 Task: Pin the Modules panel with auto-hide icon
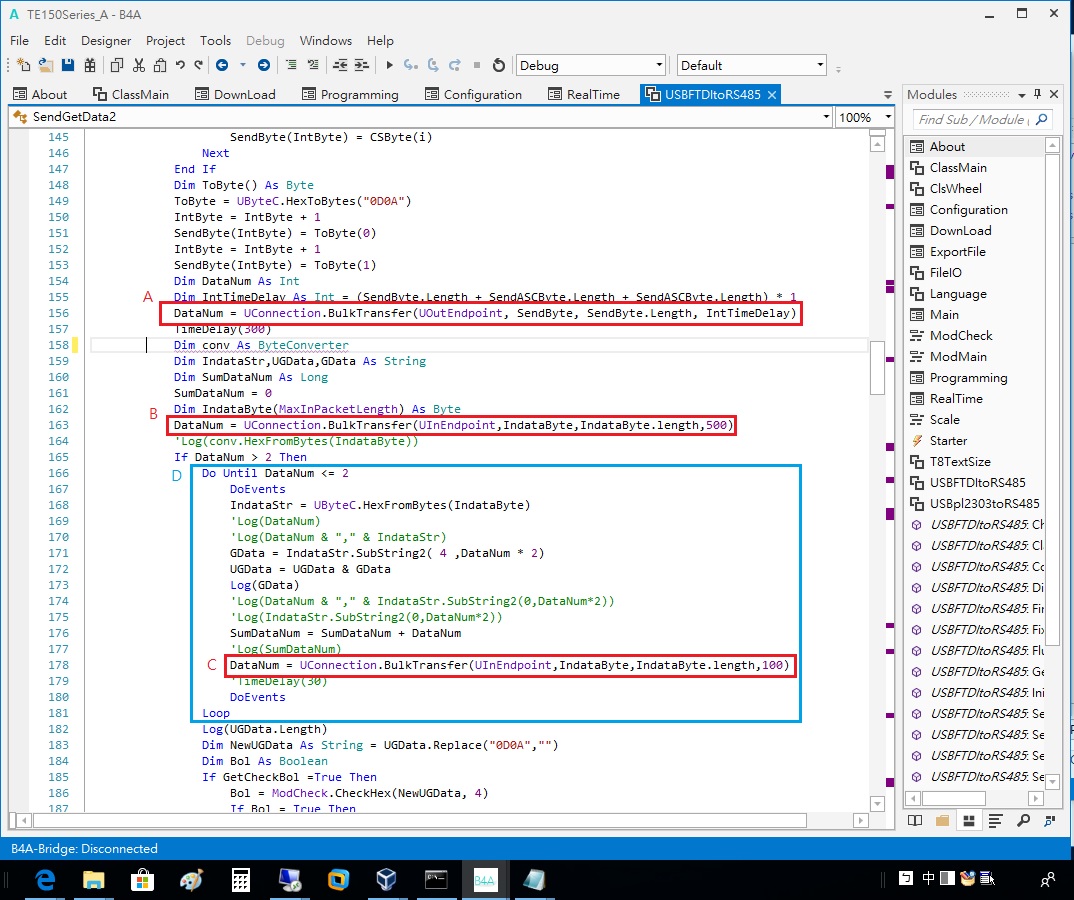tap(1038, 94)
